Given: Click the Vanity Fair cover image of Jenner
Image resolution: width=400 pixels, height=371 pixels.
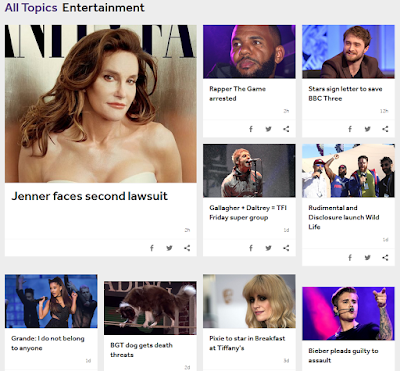Looking at the screenshot, I should coord(101,104).
